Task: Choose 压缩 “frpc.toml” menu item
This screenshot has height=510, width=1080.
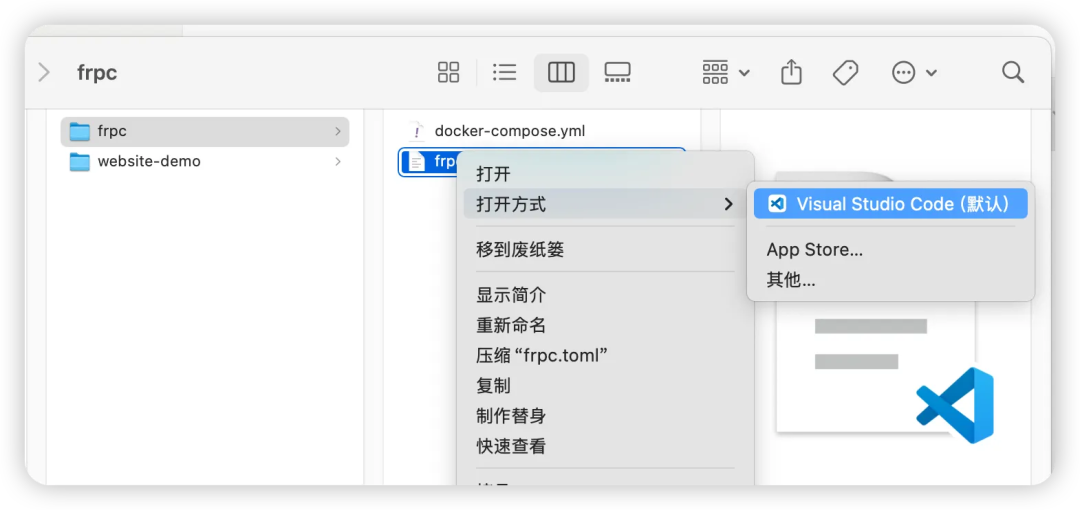Action: point(605,356)
